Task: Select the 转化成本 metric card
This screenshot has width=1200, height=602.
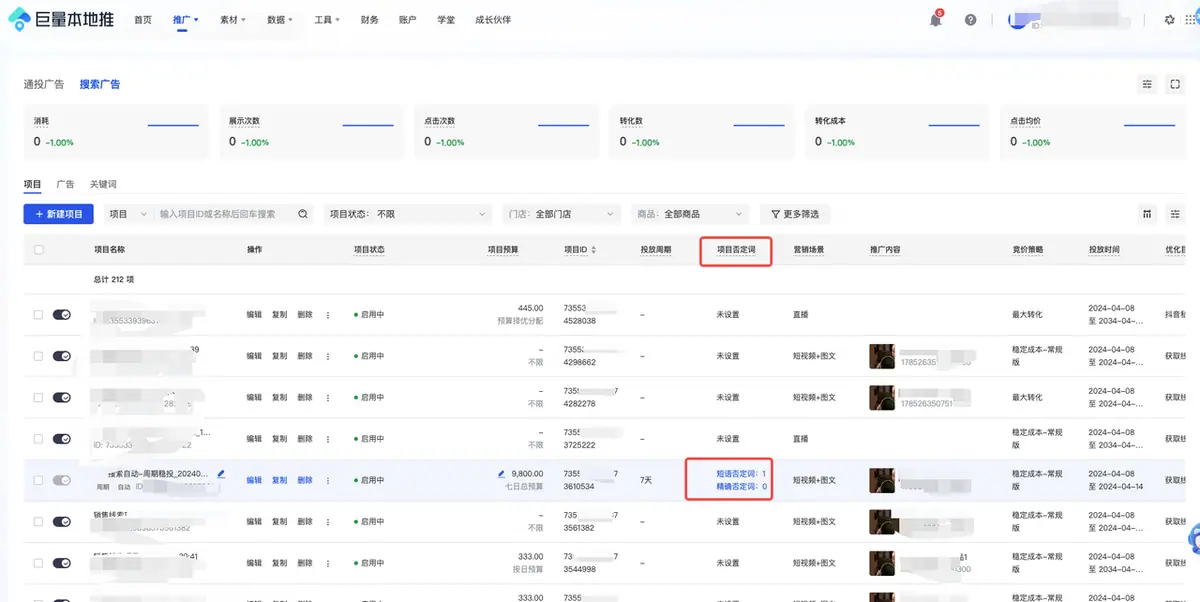Action: coord(896,131)
